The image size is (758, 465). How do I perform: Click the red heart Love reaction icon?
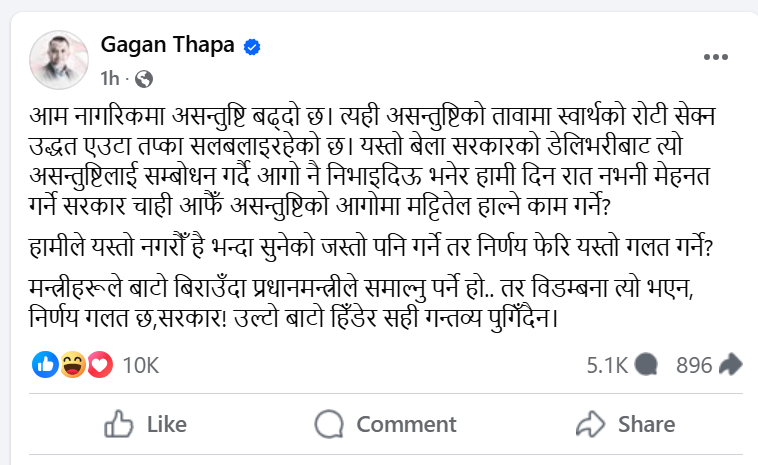point(98,365)
